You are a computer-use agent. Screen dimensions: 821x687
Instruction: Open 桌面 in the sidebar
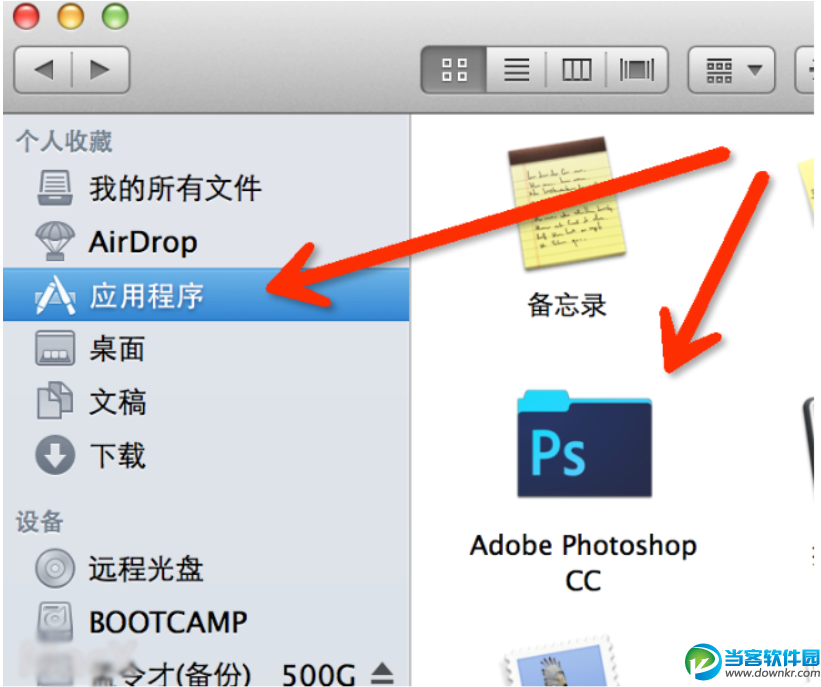[x=206, y=348]
